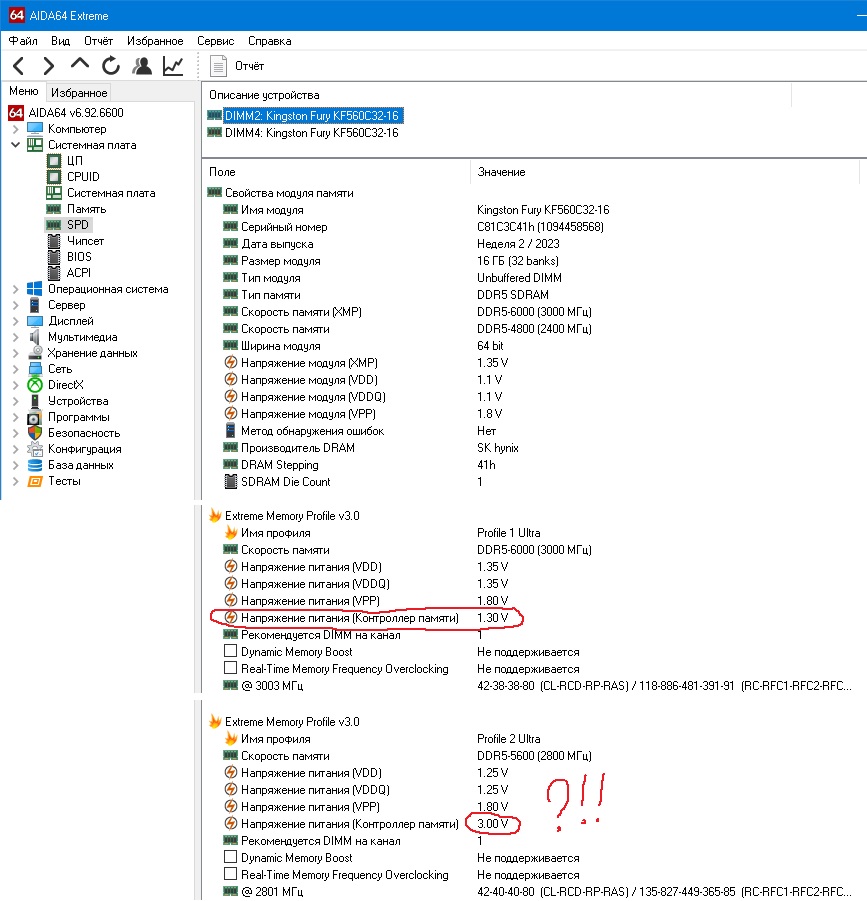Click the Мультимедиа speaker icon
This screenshot has width=867, height=901.
[x=35, y=337]
